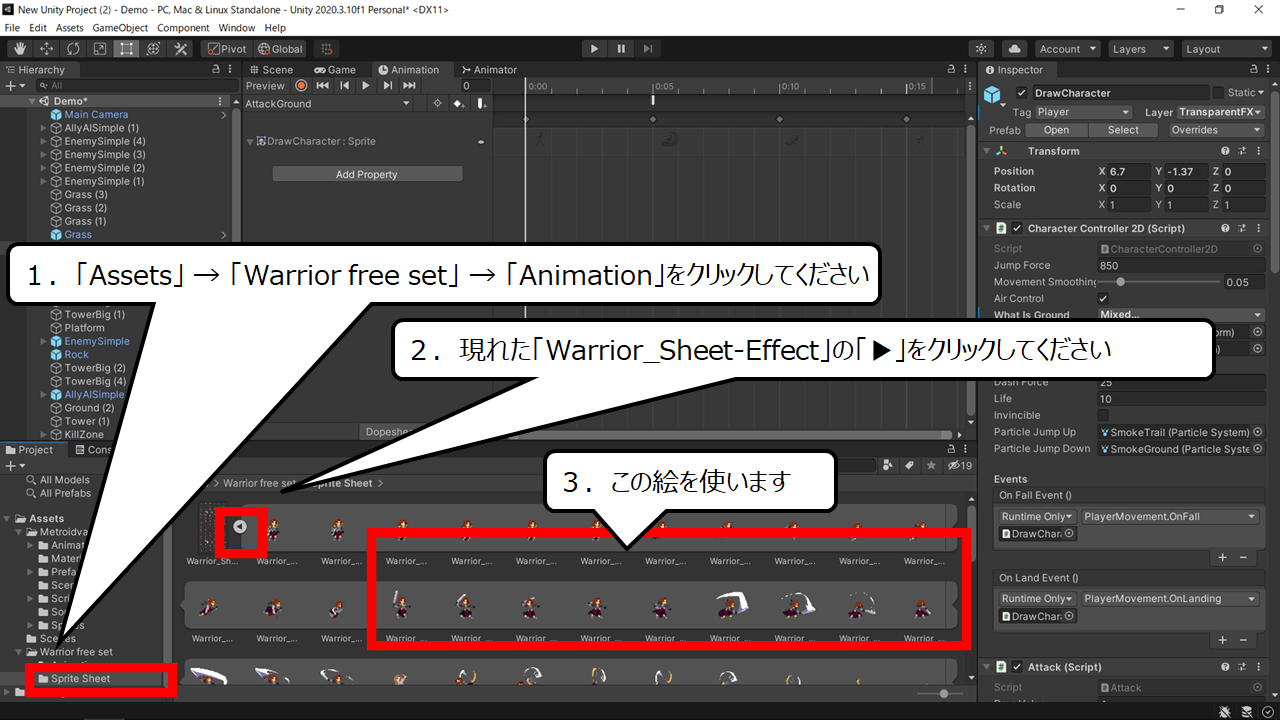Viewport: 1280px width, 720px height.
Task: Click the prefab Select button
Action: pyautogui.click(x=1123, y=130)
